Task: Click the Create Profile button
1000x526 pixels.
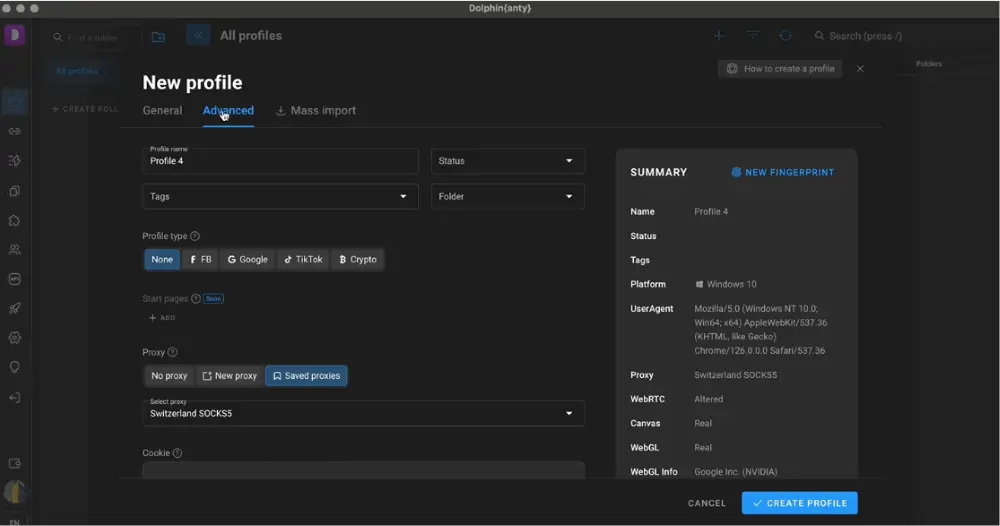Action: pos(799,503)
